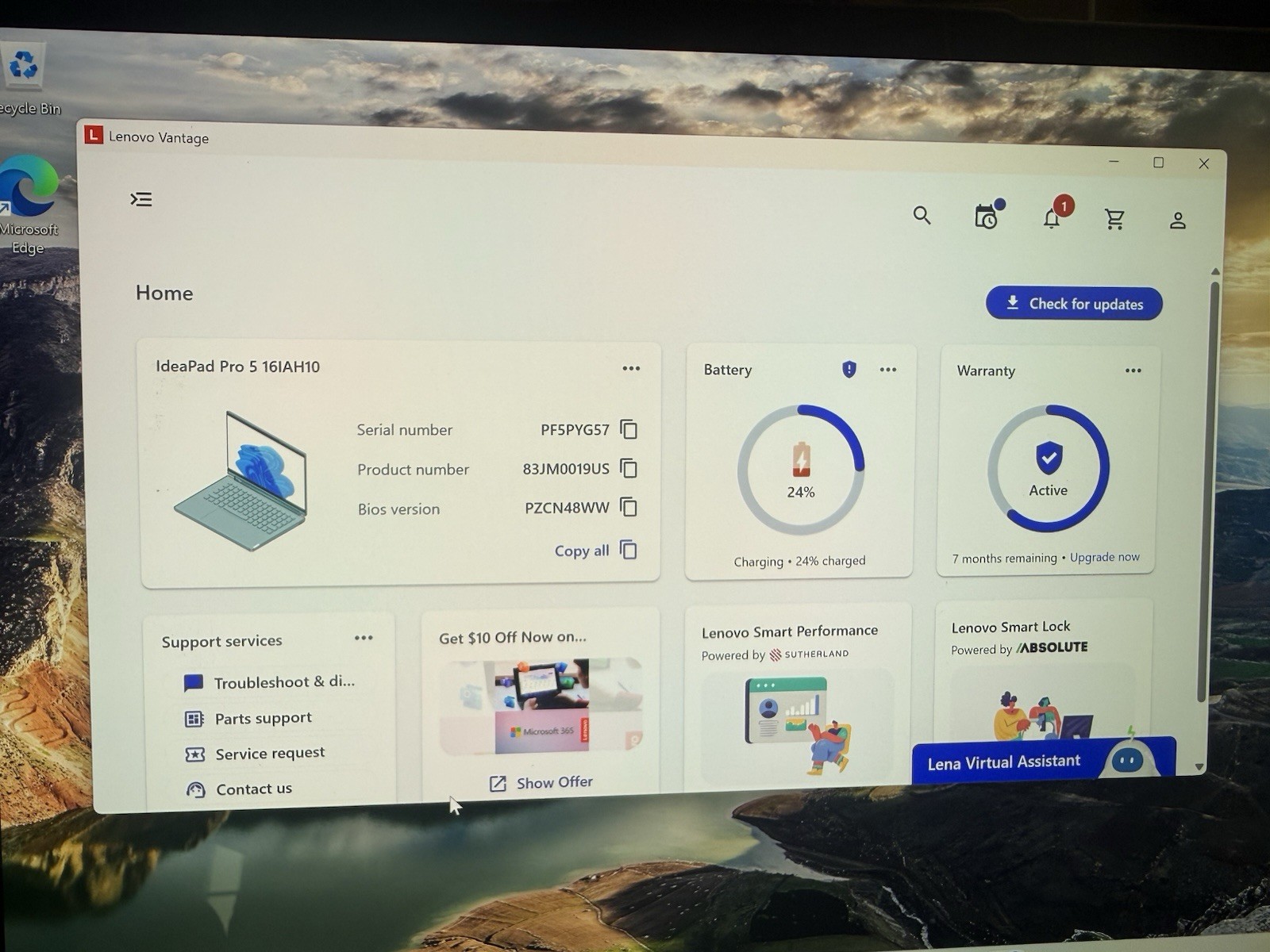Open the hamburger navigation menu
The width and height of the screenshot is (1270, 952).
(x=141, y=199)
